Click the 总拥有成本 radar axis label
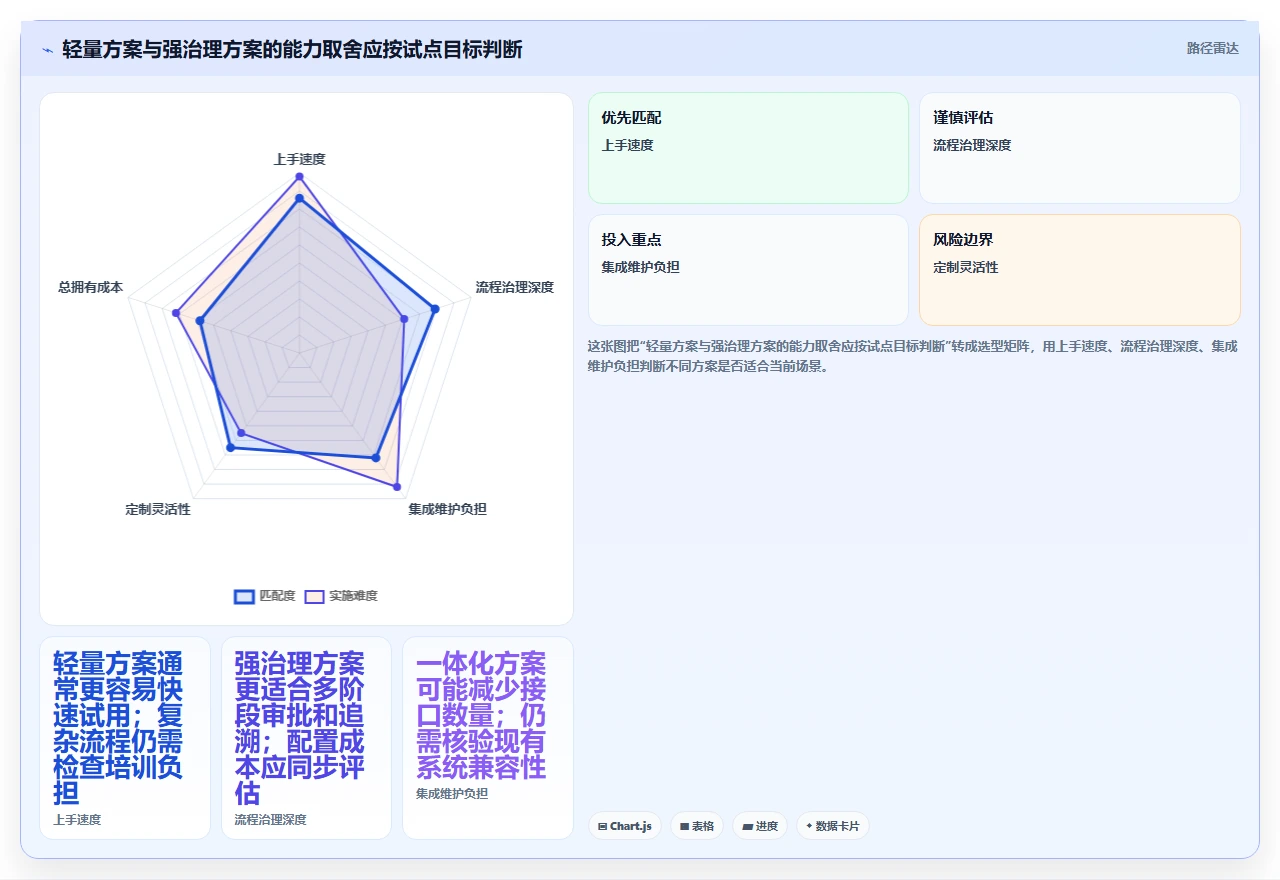 click(90, 287)
